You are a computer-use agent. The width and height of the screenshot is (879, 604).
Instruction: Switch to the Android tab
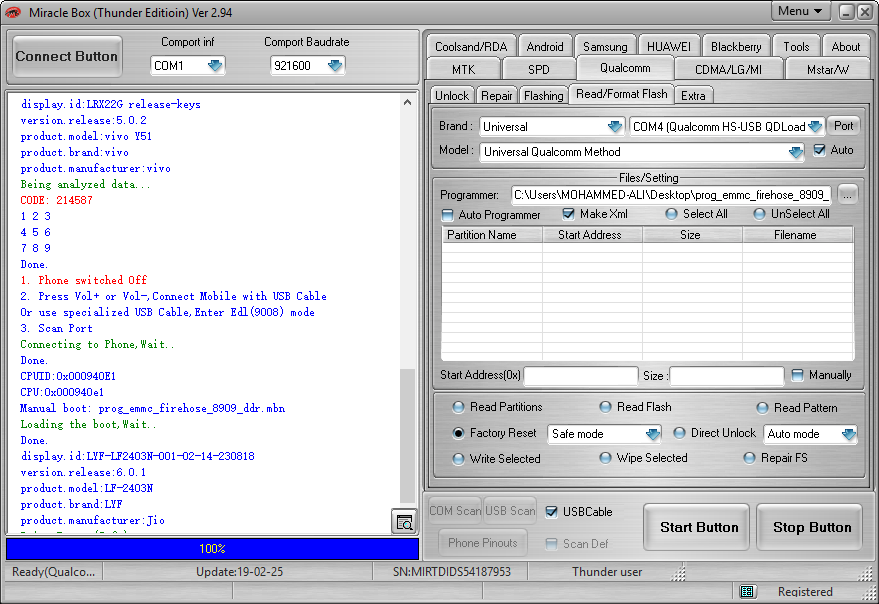pos(545,47)
